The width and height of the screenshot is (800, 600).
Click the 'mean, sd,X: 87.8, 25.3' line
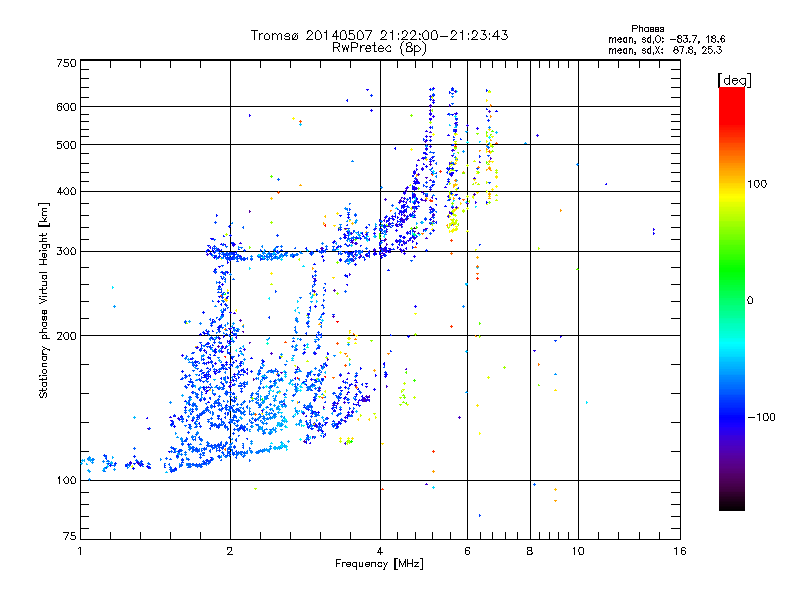pyautogui.click(x=665, y=50)
